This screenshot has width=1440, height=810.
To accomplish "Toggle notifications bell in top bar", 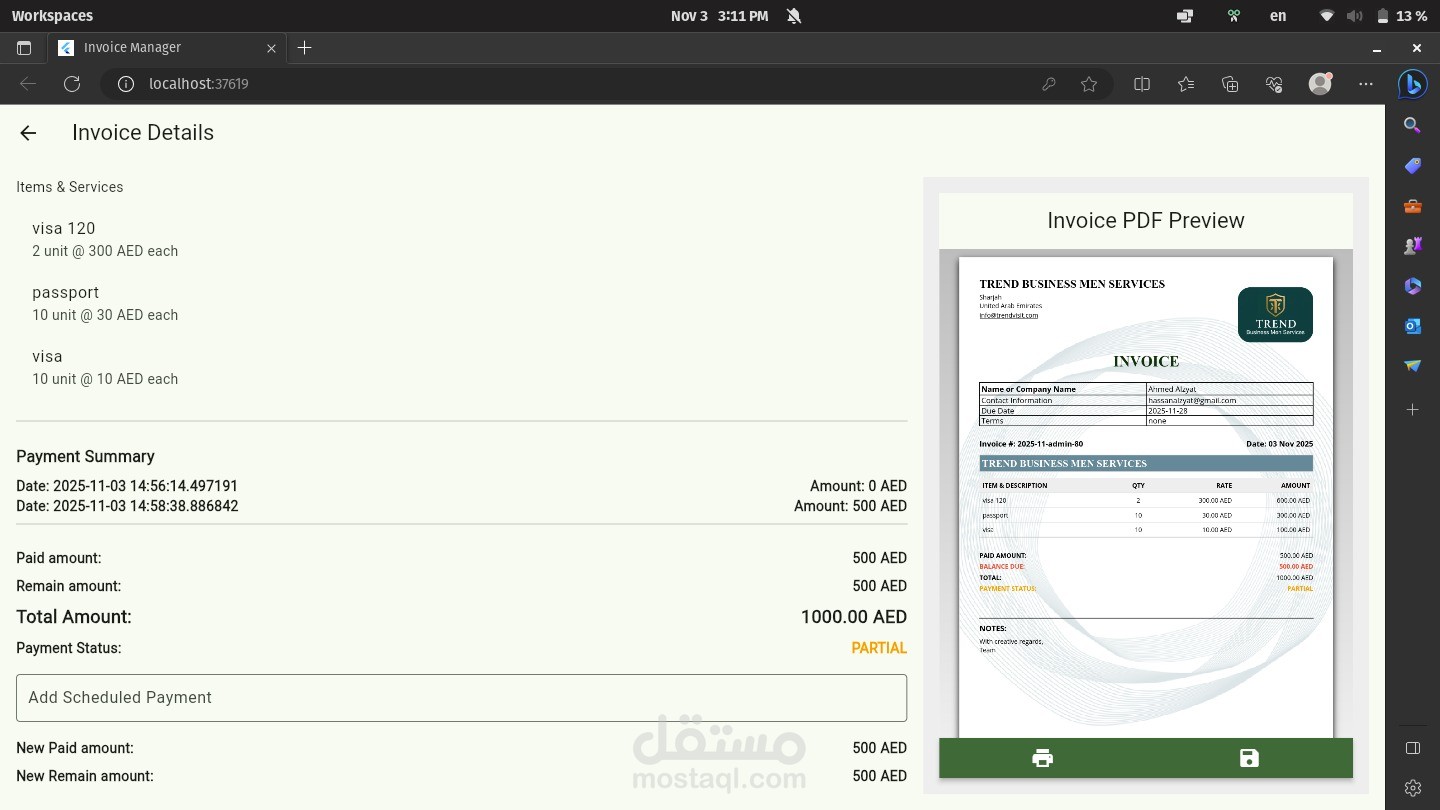I will 794,16.
